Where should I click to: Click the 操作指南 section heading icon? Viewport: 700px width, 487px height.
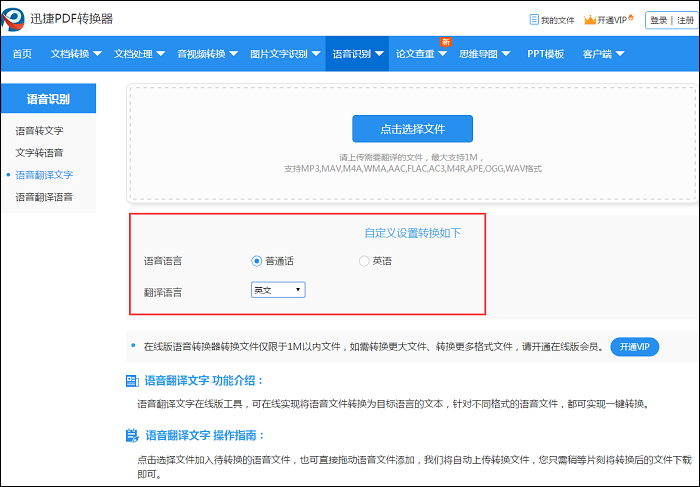(x=131, y=436)
